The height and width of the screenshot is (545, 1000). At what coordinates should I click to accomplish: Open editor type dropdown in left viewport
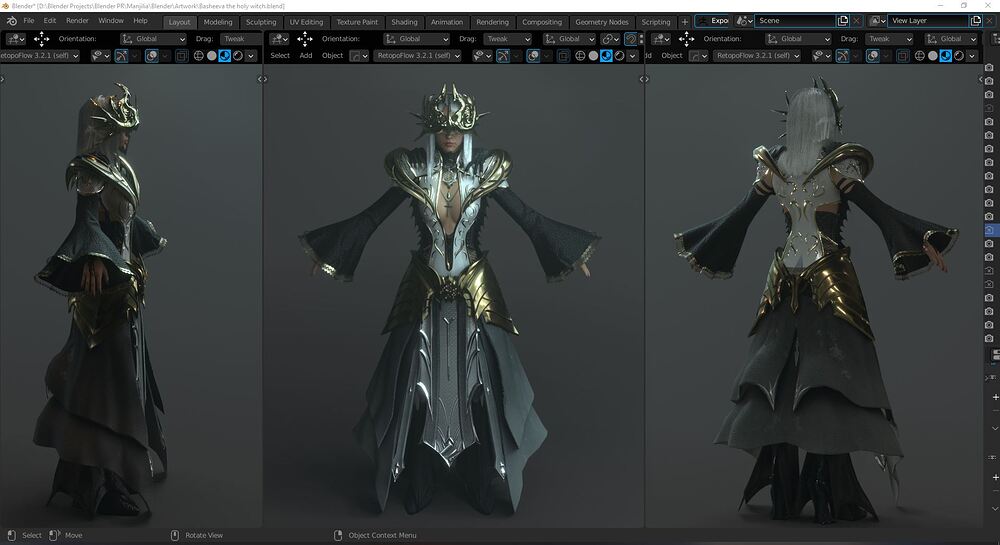pyautogui.click(x=15, y=39)
